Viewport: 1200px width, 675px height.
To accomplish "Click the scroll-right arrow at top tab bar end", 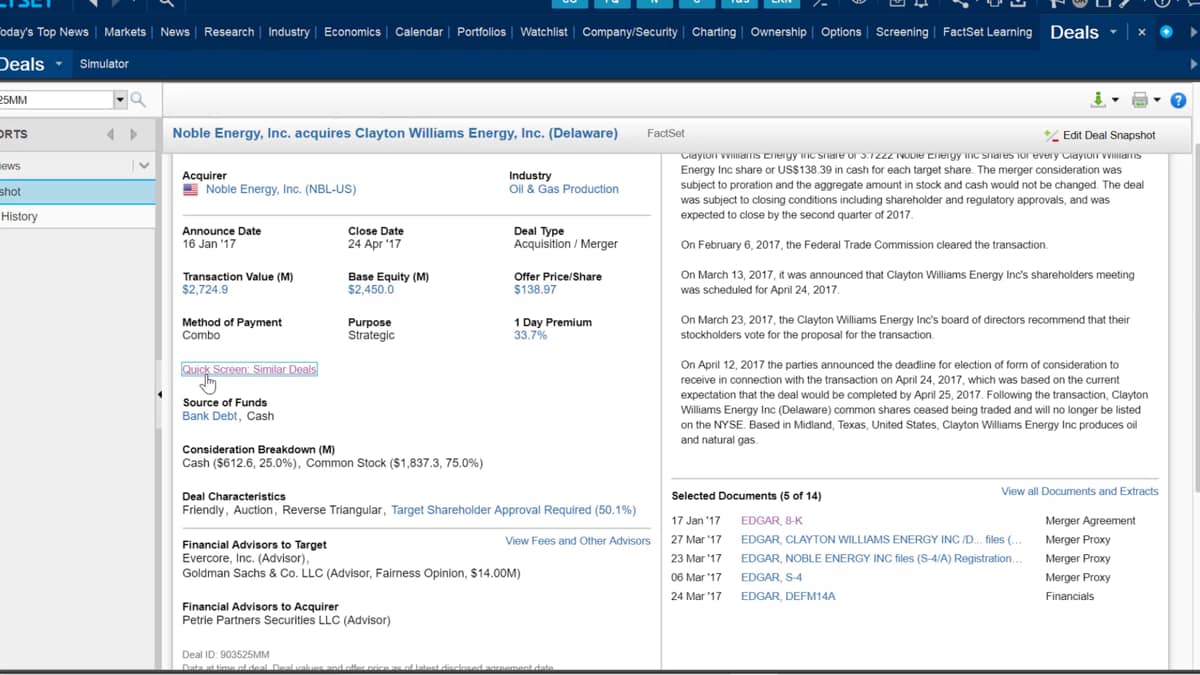I will click(x=1192, y=32).
